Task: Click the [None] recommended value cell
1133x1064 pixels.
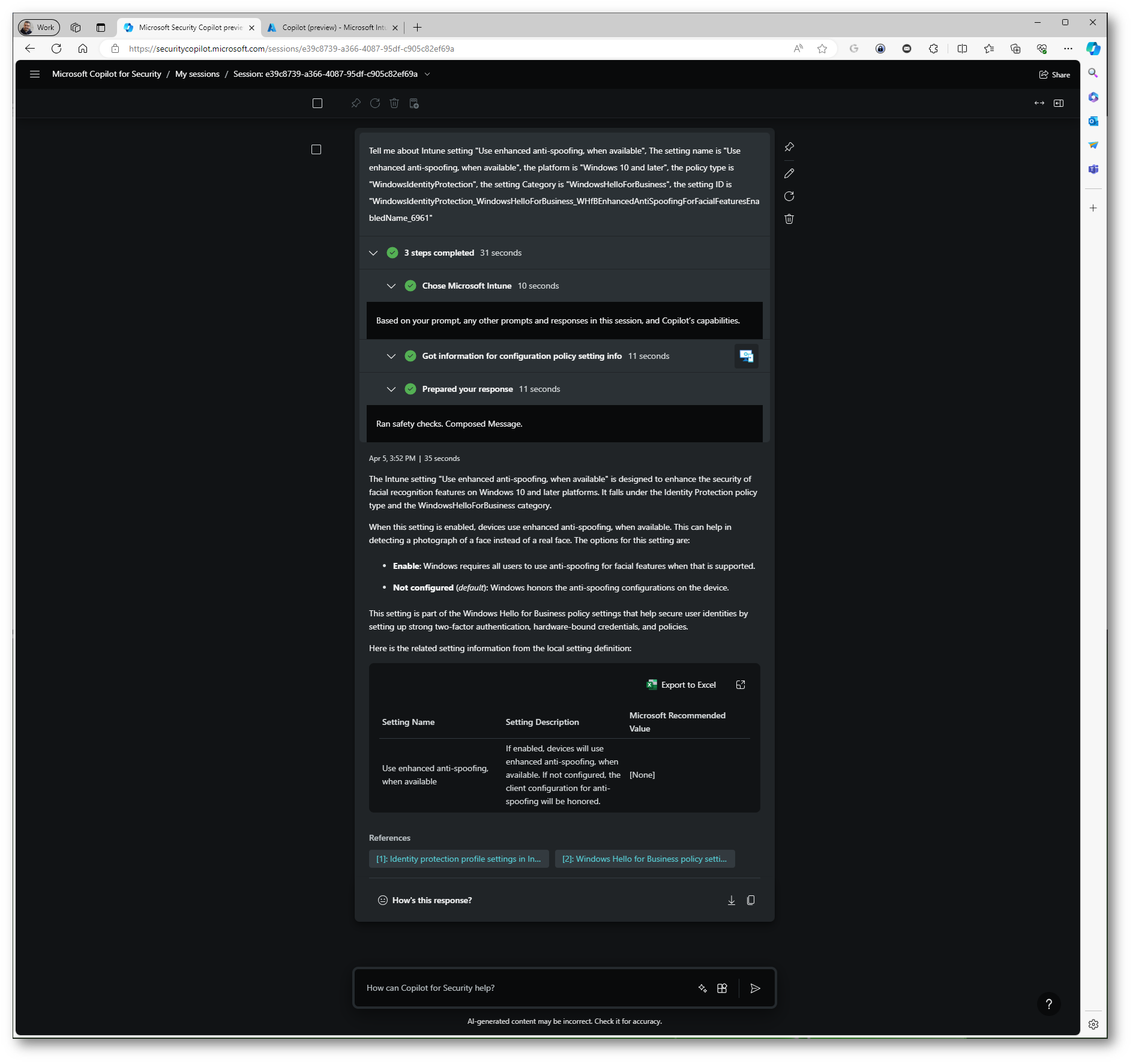Action: pyautogui.click(x=642, y=775)
